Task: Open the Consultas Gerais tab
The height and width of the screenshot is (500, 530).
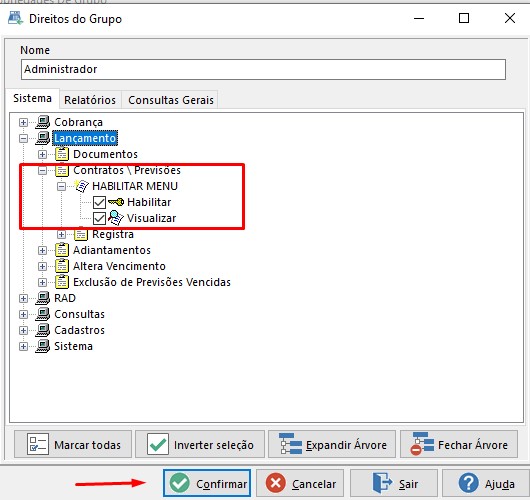Action: click(x=171, y=100)
